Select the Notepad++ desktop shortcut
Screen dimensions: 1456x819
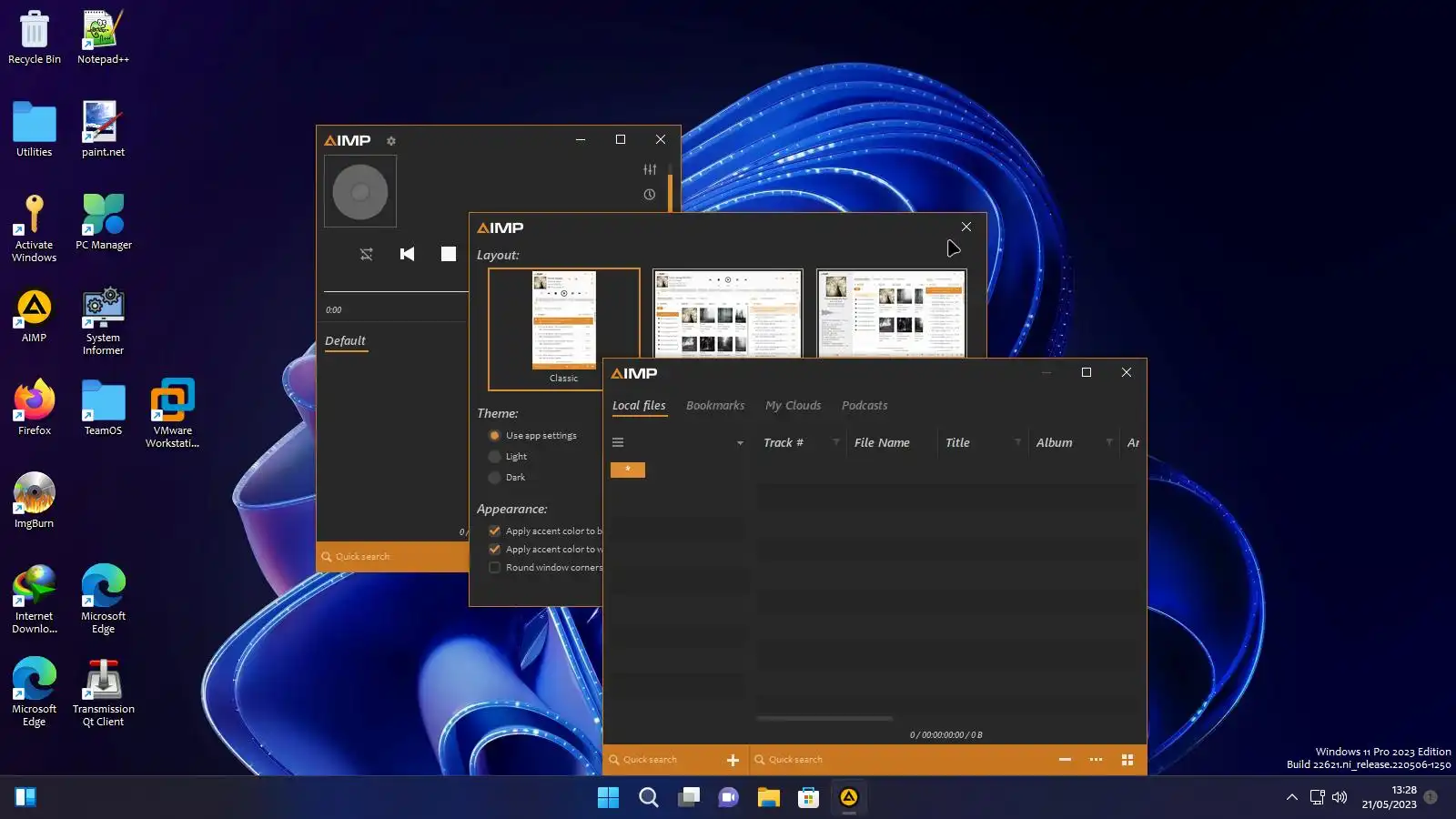pyautogui.click(x=103, y=38)
